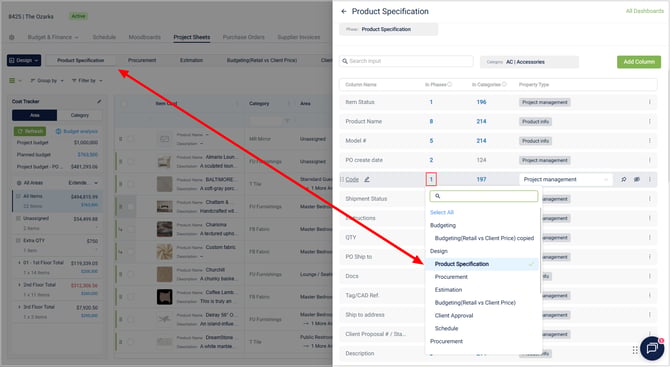Check the Procurement option under Design
This screenshot has width=670, height=367.
(x=451, y=277)
